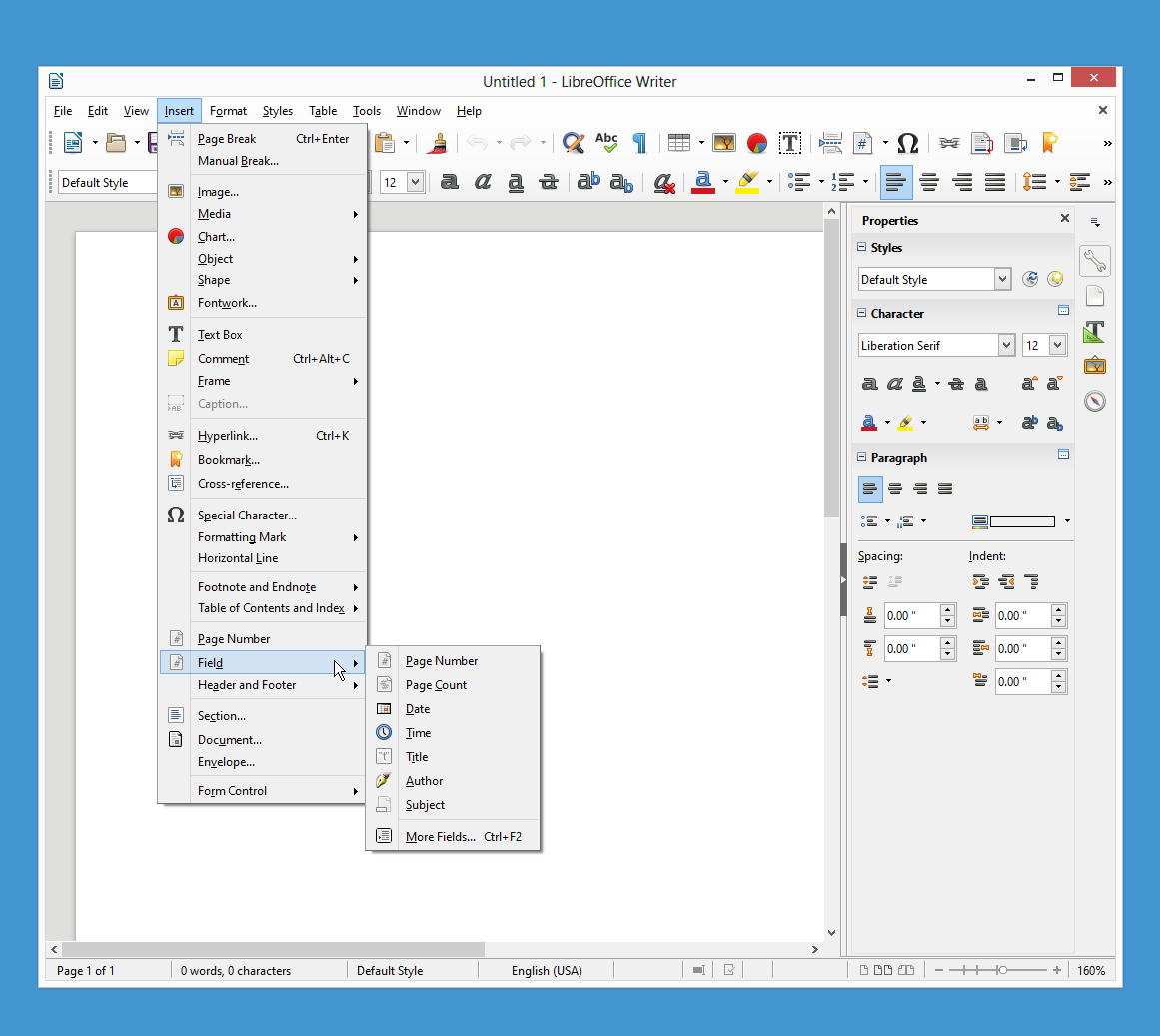Open More Fields… entry

[454, 836]
